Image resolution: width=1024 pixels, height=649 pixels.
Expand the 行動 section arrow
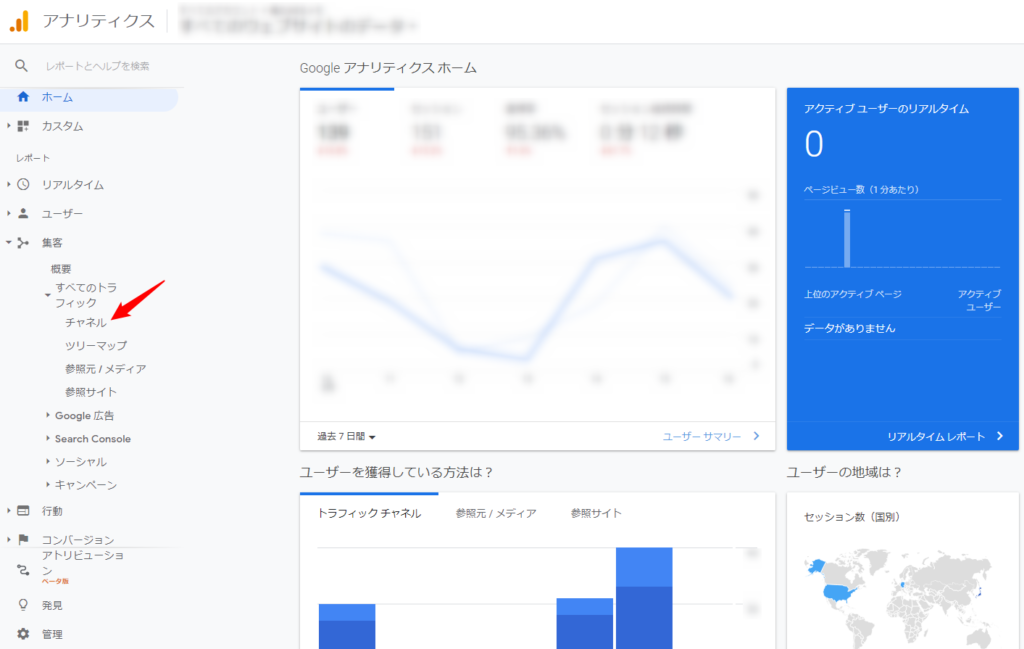[x=8, y=511]
